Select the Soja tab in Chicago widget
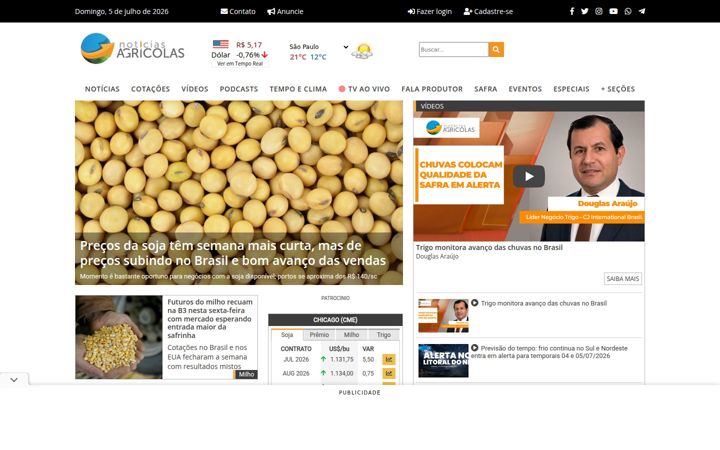This screenshot has width=720, height=450. click(287, 335)
